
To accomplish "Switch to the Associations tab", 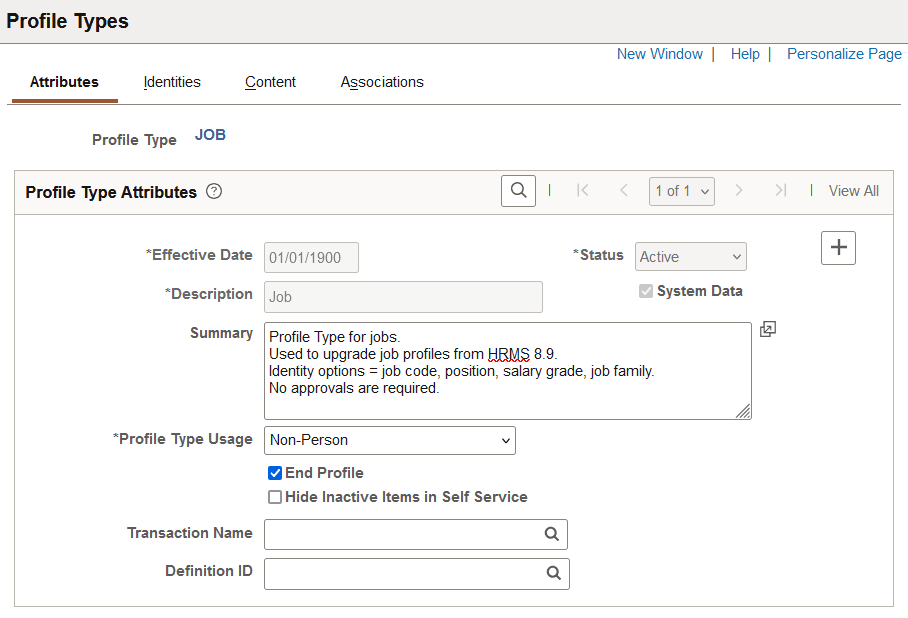I will point(381,82).
